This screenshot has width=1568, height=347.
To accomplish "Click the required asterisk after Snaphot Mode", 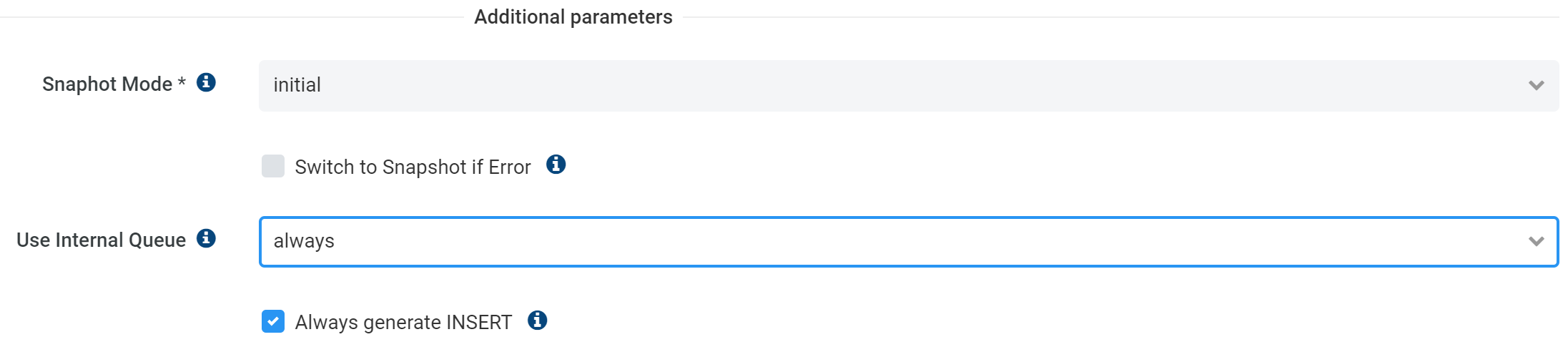I will click(182, 82).
